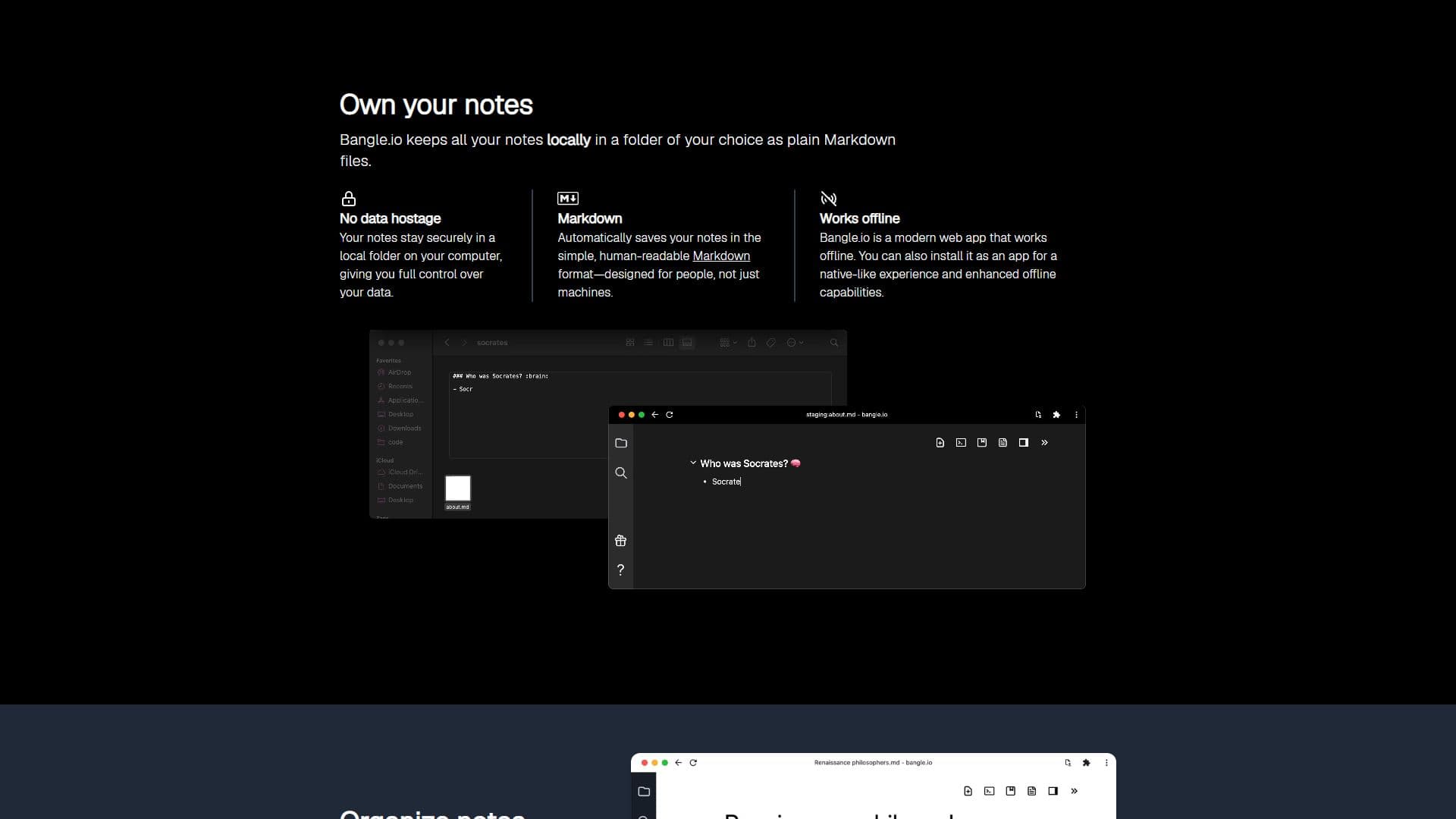Click the Renaissance philosophers.md - bangle.io title
This screenshot has height=819, width=1456.
[x=873, y=763]
